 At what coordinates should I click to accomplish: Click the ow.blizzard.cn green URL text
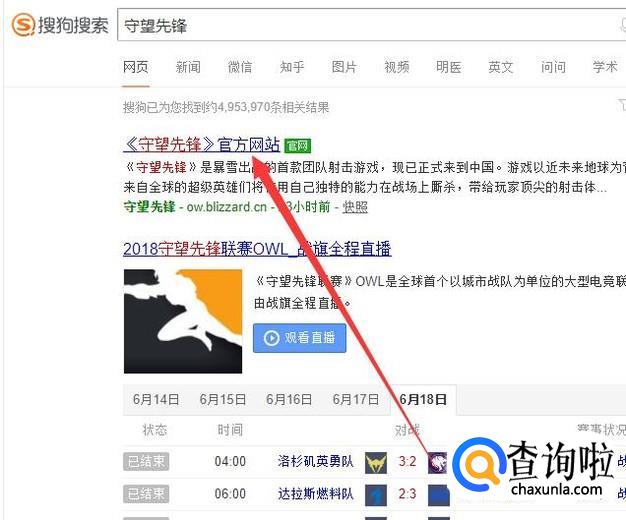[226, 207]
